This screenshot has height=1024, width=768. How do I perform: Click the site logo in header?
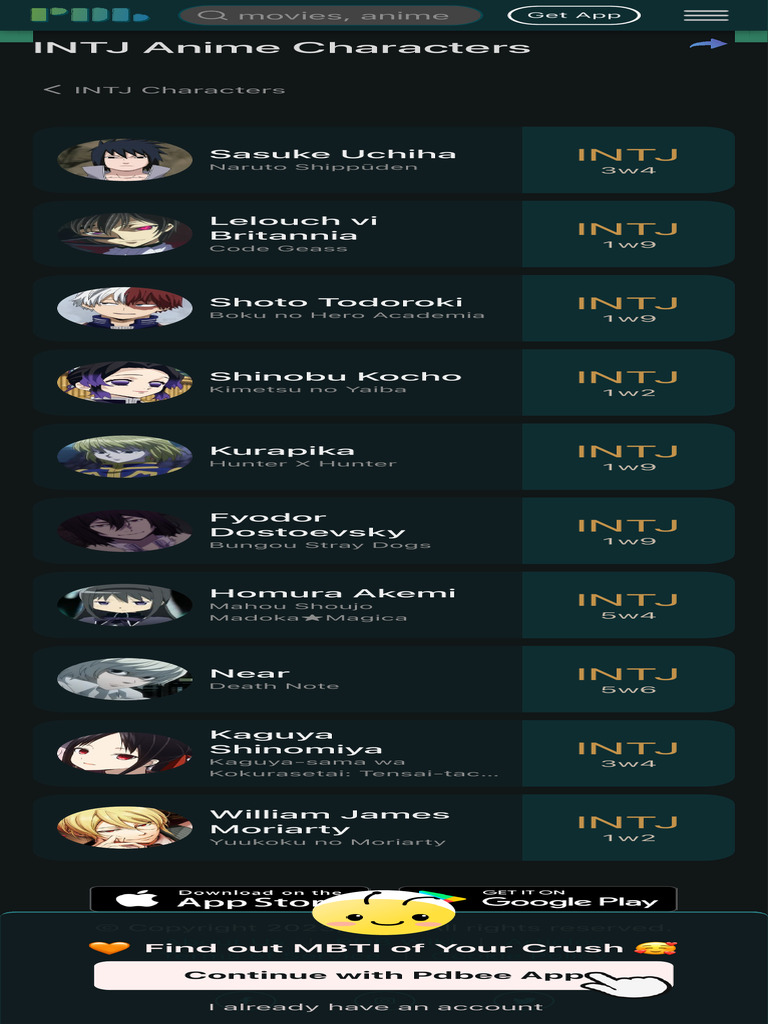click(x=90, y=14)
